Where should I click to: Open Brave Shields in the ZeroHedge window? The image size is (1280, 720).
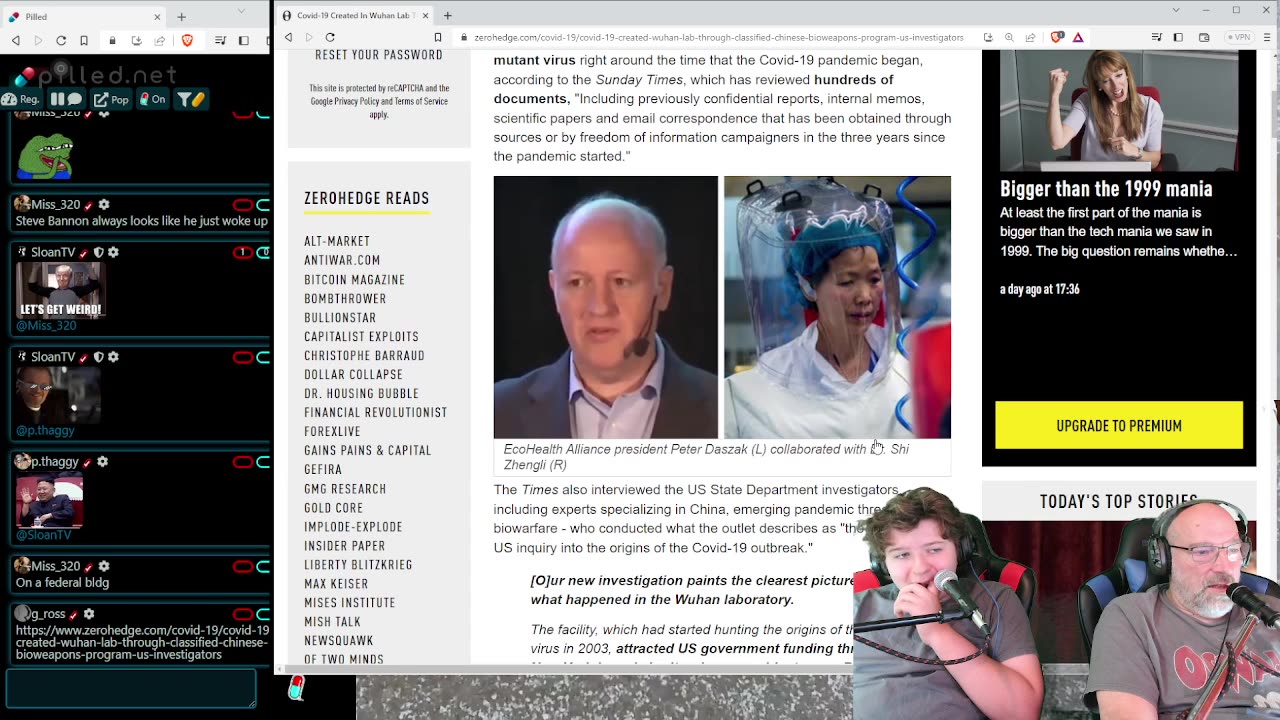[1057, 38]
